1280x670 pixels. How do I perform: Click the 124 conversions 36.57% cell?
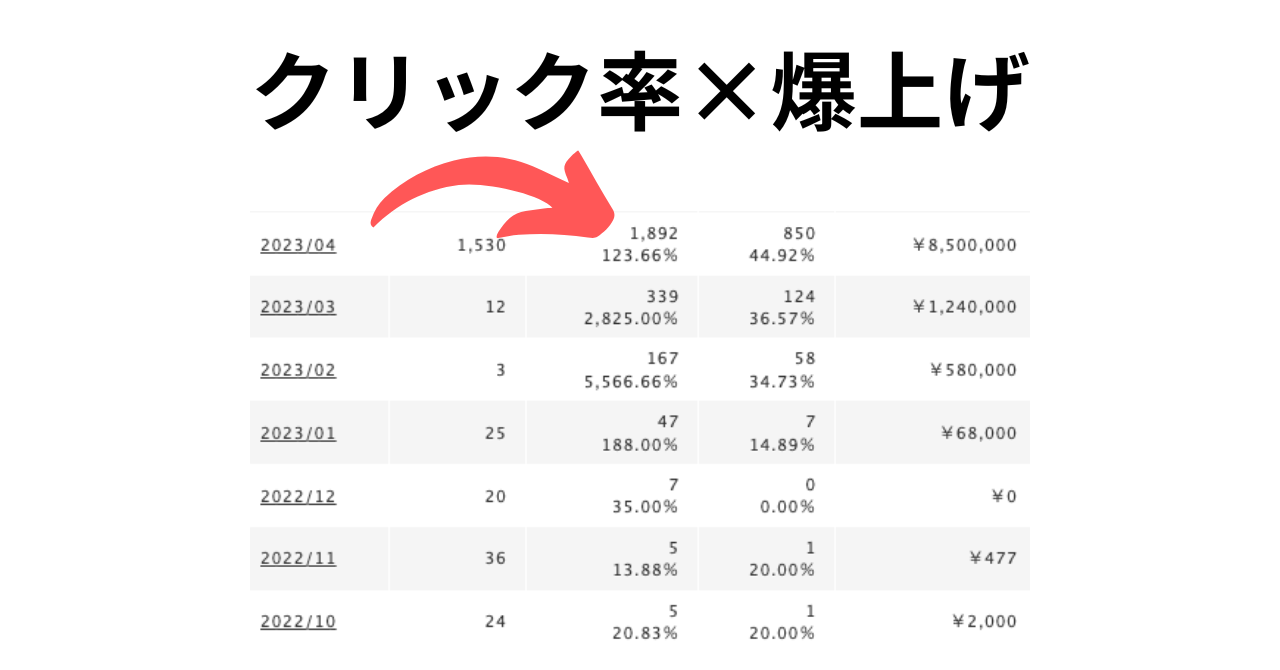click(x=767, y=307)
